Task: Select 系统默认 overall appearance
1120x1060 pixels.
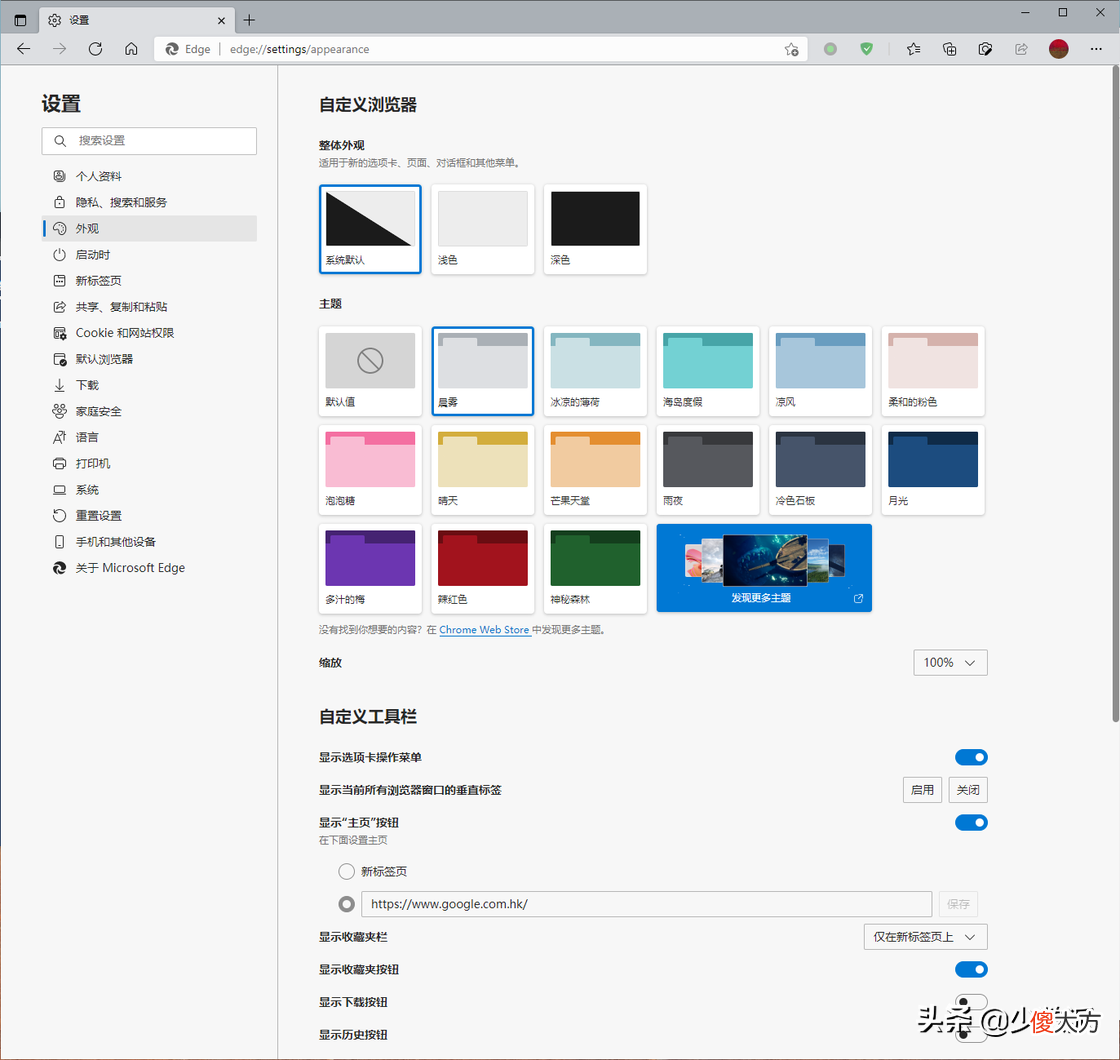Action: click(x=370, y=229)
